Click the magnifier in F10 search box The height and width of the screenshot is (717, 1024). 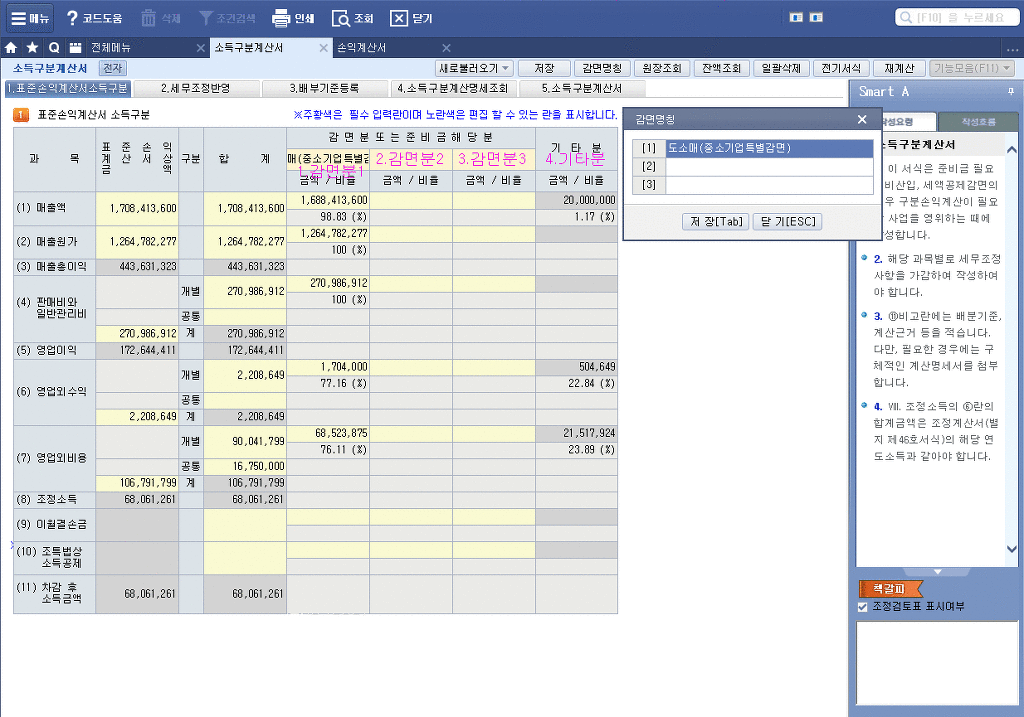coord(905,18)
